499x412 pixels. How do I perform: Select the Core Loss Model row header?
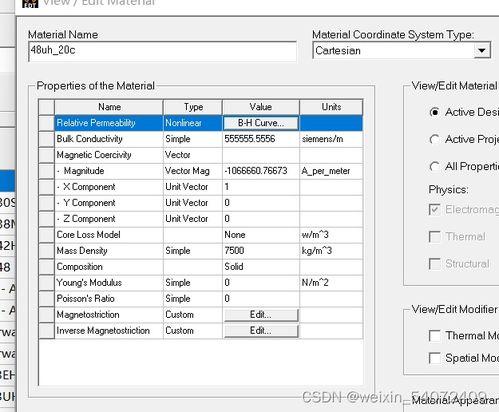pyautogui.click(x=46, y=235)
